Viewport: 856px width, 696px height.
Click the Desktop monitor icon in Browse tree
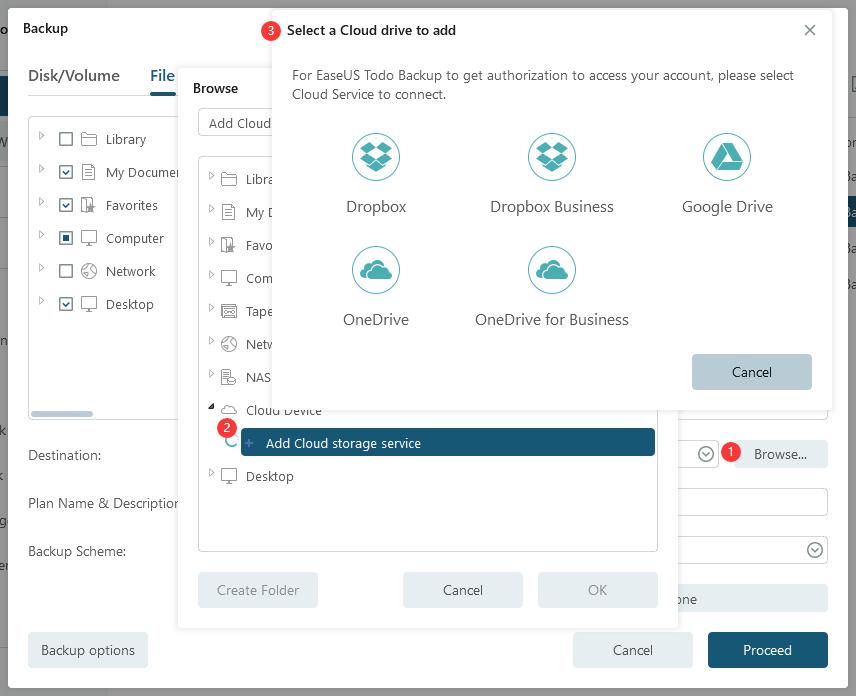229,476
